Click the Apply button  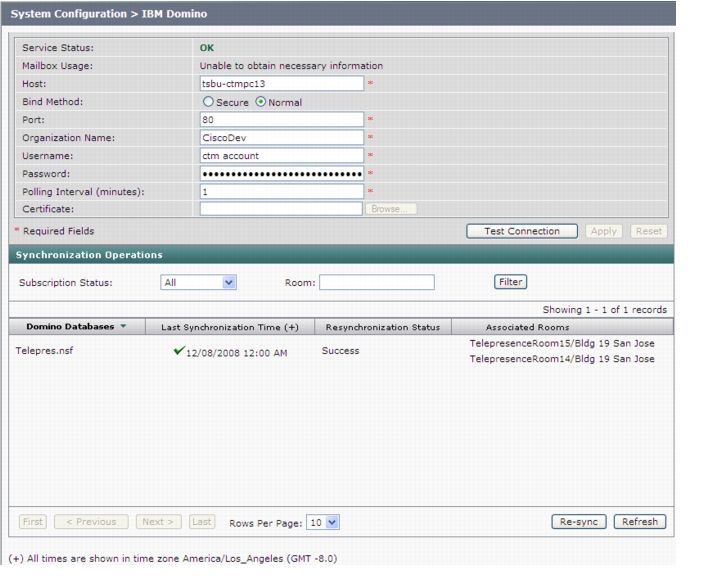tap(604, 231)
